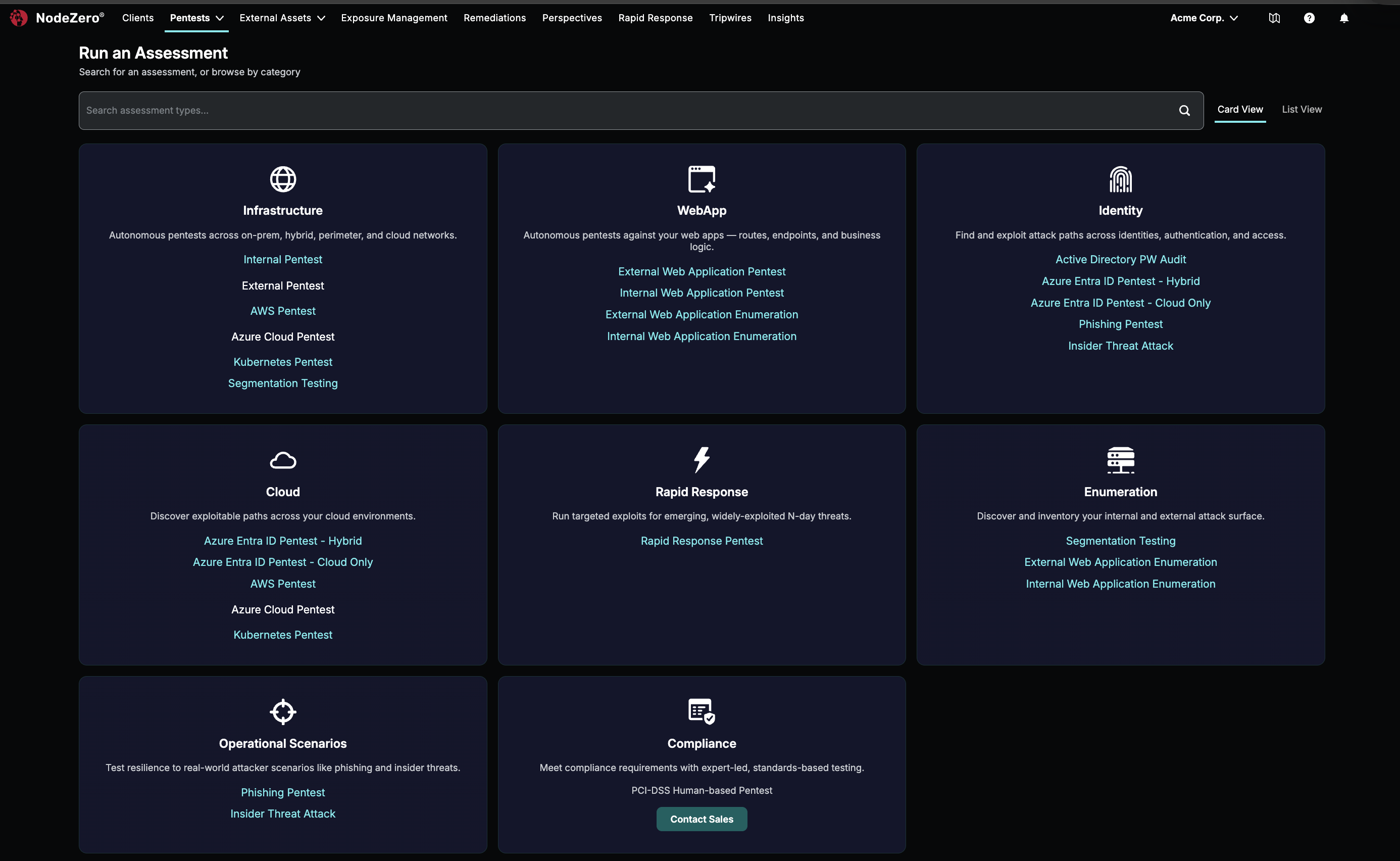Screen dimensions: 1400x861
Task: Open Azure Entra ID Cloud Only under Cloud
Action: coord(283,562)
